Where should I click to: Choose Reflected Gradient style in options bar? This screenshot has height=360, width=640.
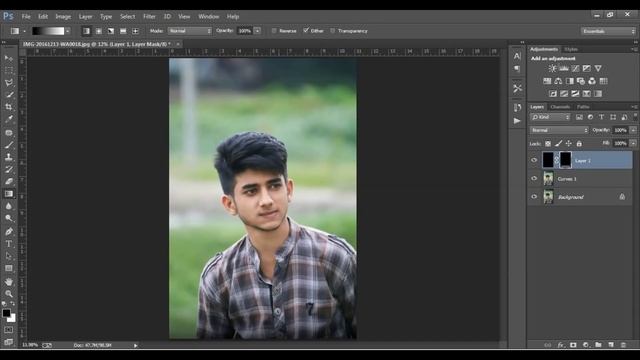123,31
